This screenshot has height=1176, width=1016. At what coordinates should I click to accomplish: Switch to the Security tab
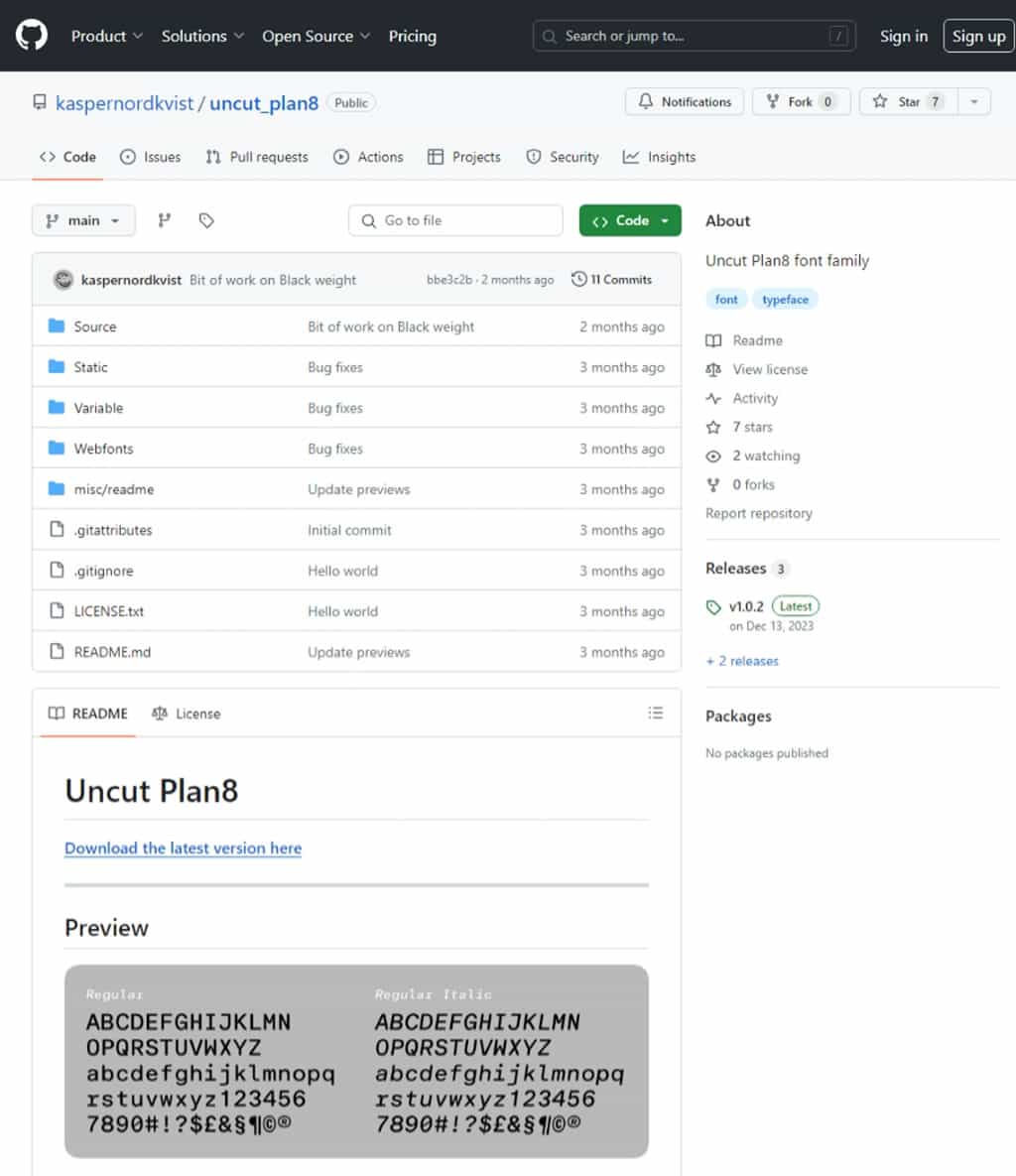(x=563, y=157)
